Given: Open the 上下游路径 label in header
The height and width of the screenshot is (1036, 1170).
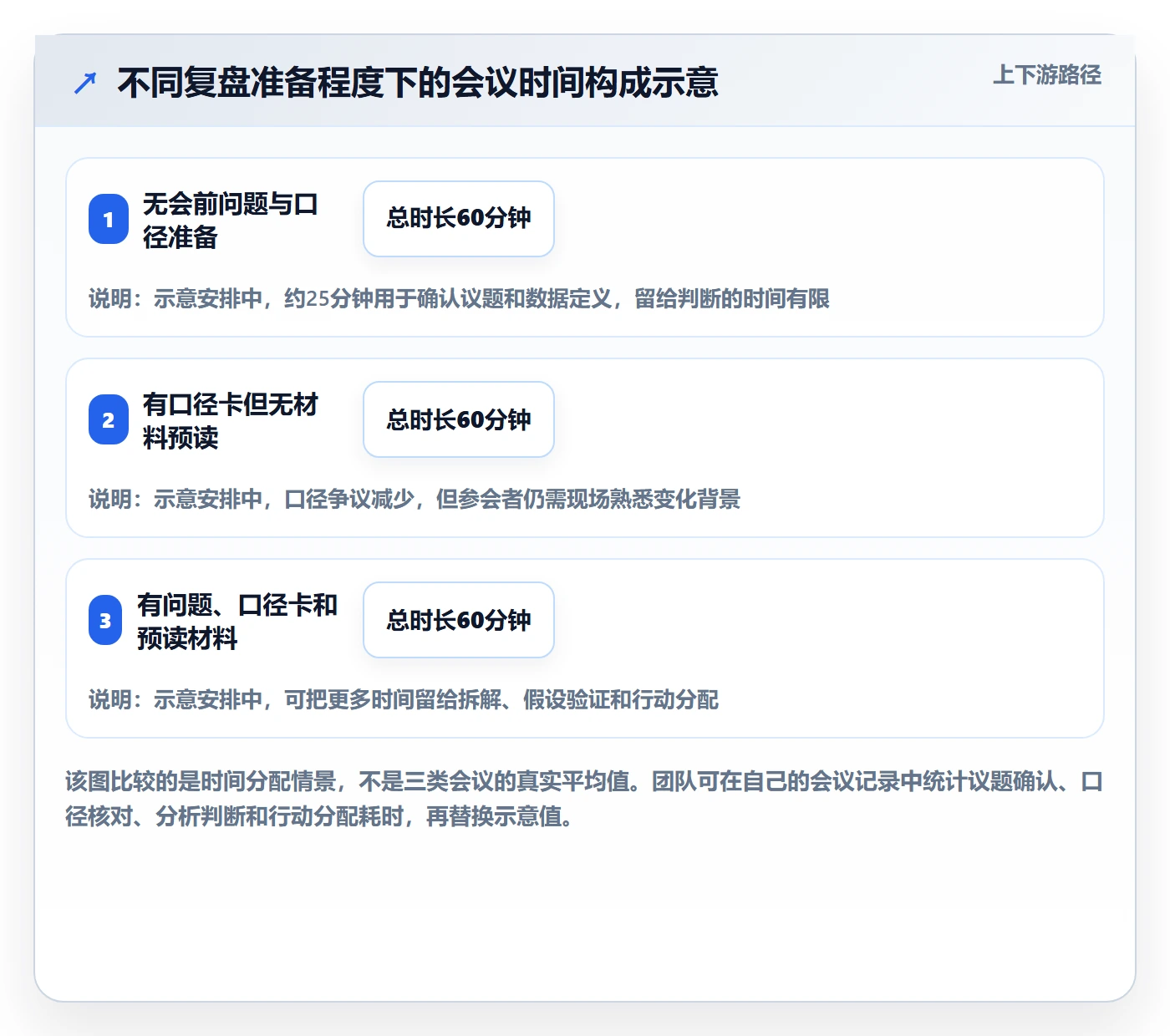Looking at the screenshot, I should click(1046, 74).
